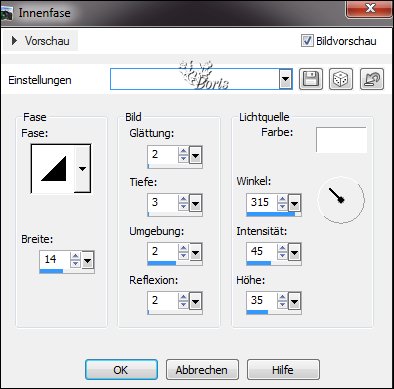Viewport: 394px width, 389px height.
Task: Increase Glättung value with up spinner
Action: [x=183, y=151]
